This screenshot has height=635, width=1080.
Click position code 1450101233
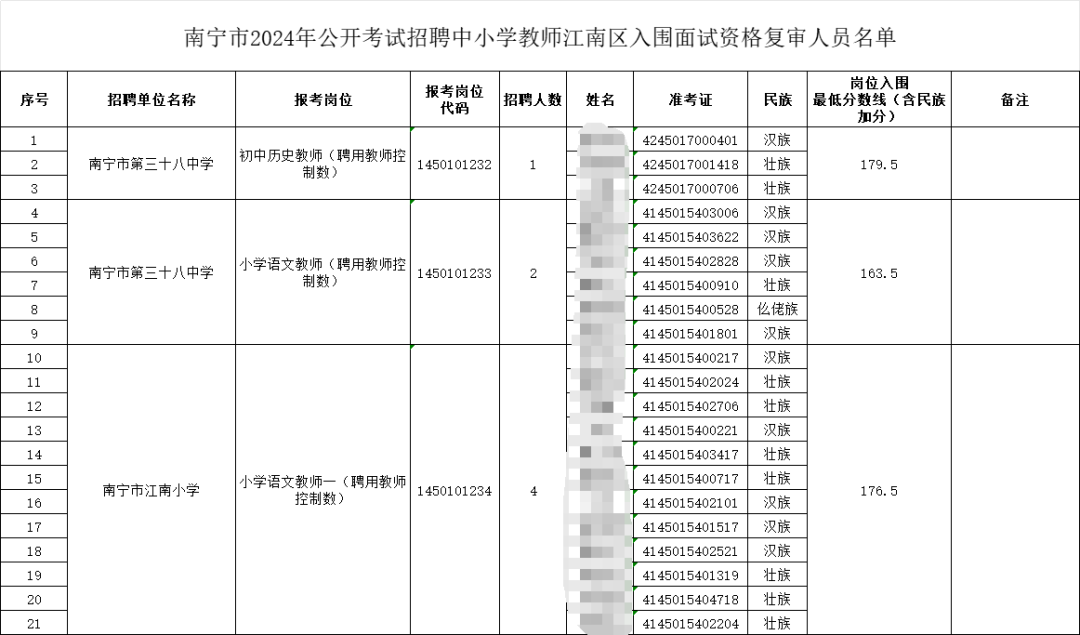(x=455, y=273)
